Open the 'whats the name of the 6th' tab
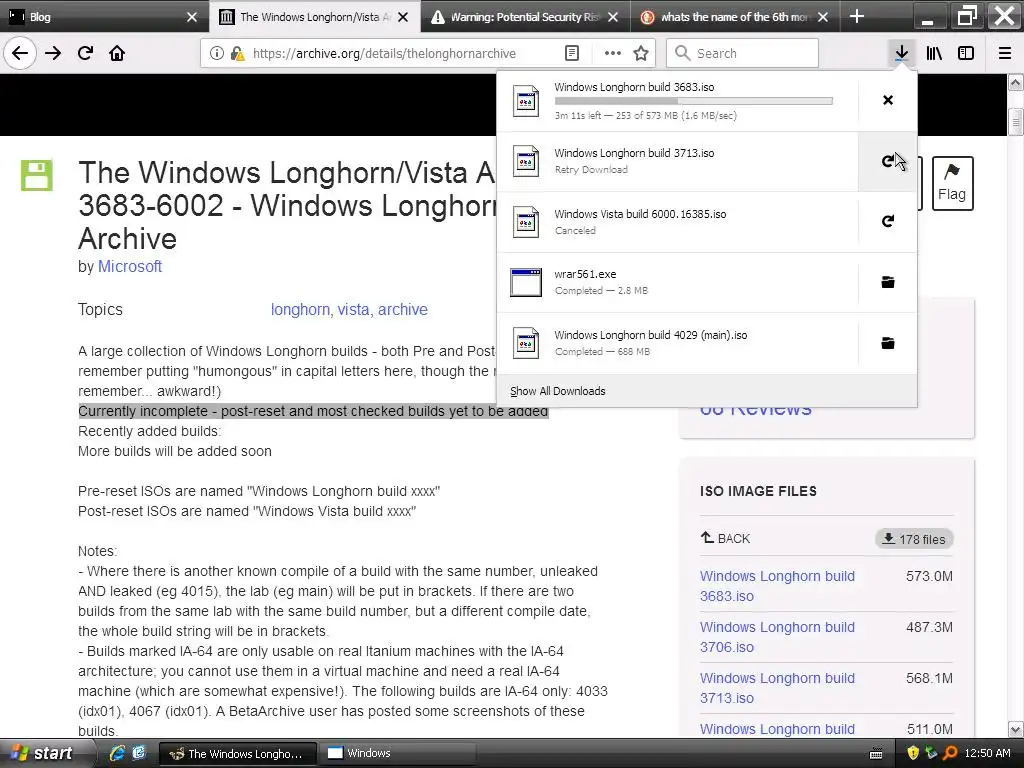Screen dimensions: 1024x768 click(x=736, y=17)
